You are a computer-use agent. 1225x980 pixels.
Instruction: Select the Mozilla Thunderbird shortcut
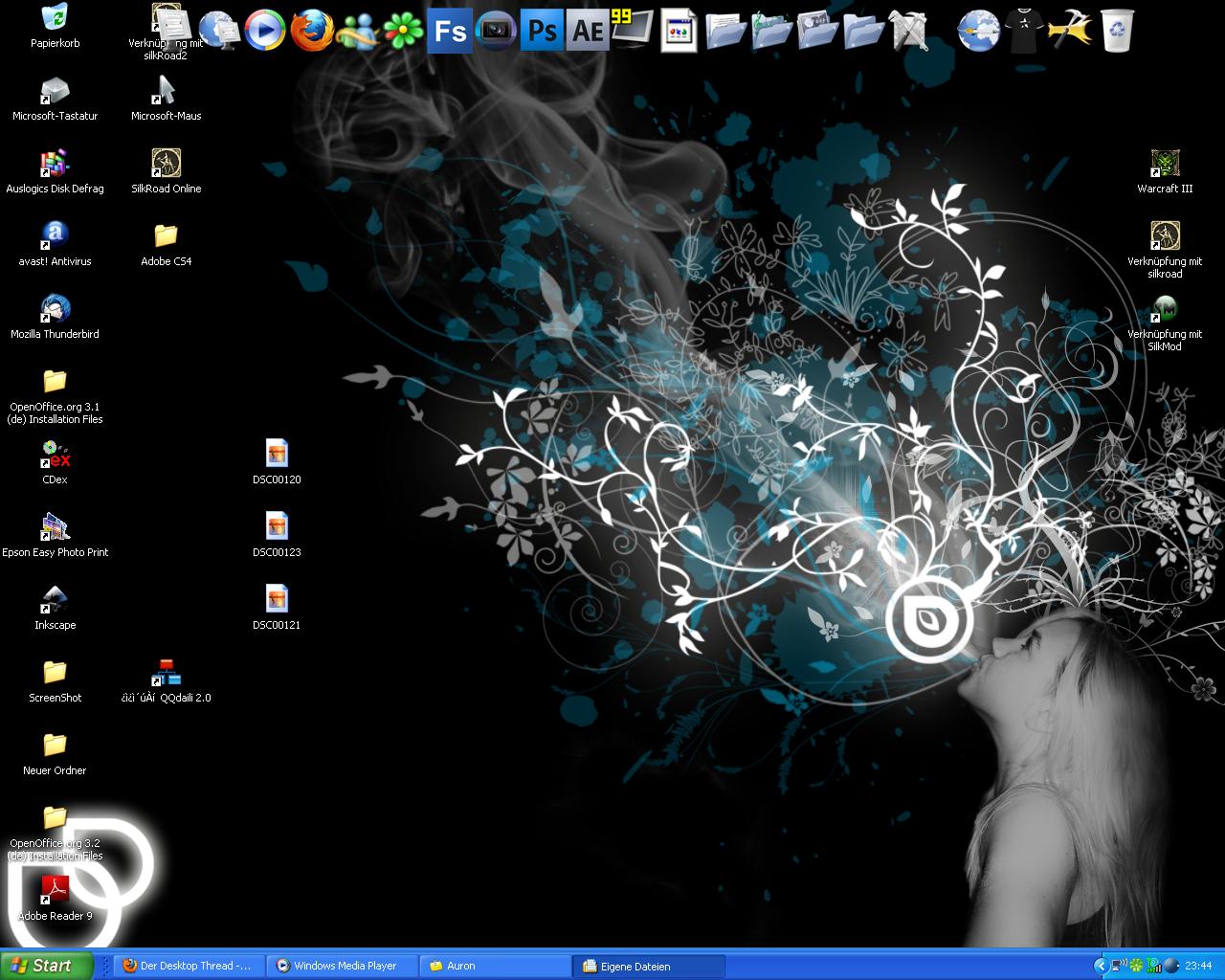(56, 308)
